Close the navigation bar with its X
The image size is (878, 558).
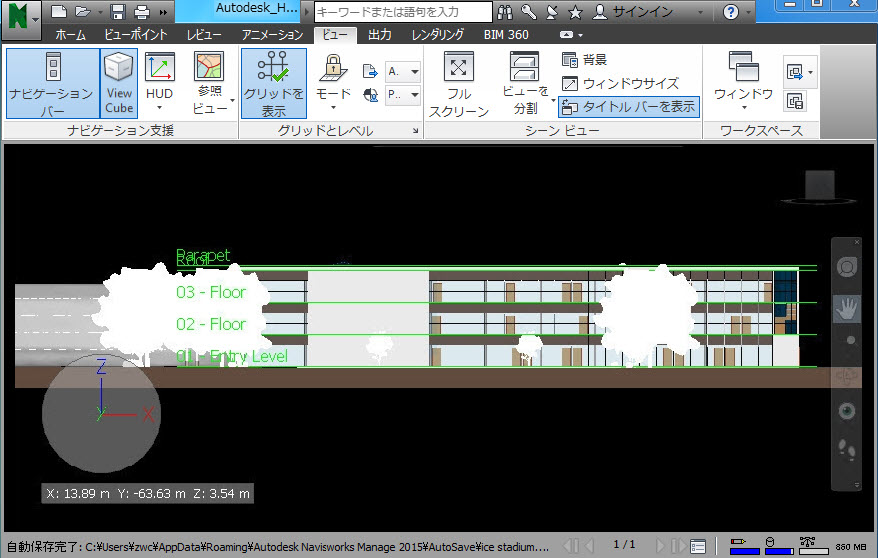click(x=857, y=242)
